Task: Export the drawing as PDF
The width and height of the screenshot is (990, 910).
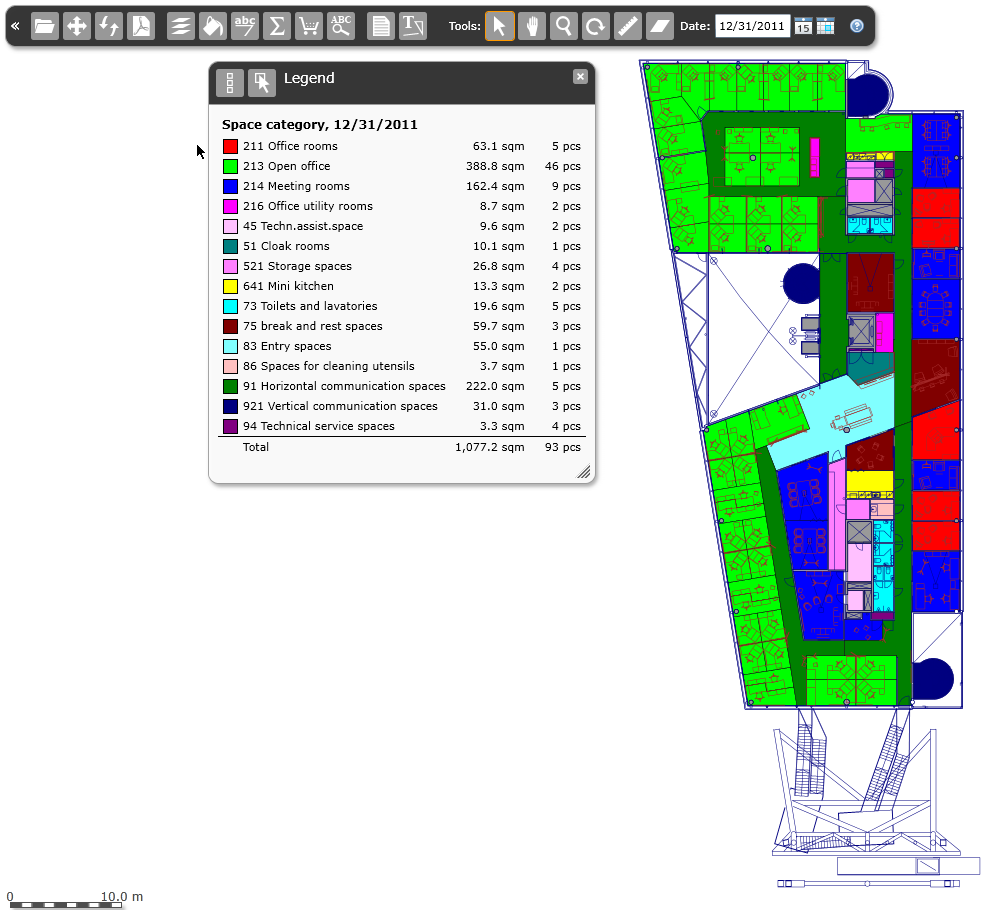Action: point(141,26)
